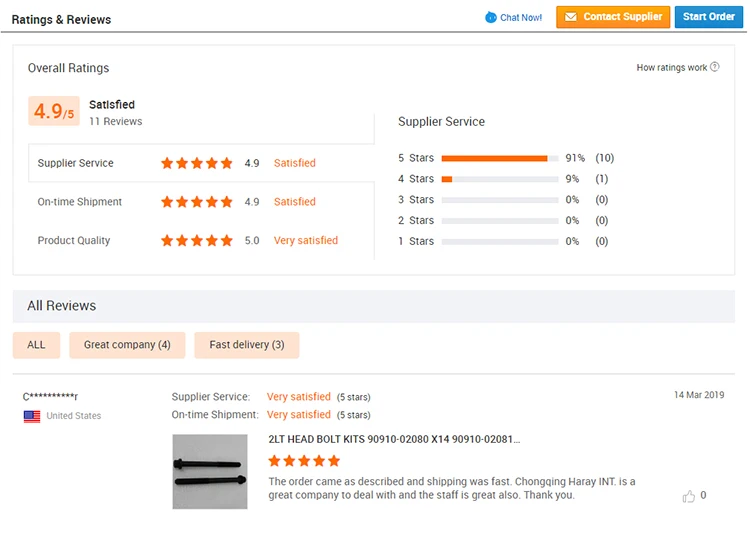Open the Chat Now link
Viewport: 750px width, 538px height.
coord(521,17)
